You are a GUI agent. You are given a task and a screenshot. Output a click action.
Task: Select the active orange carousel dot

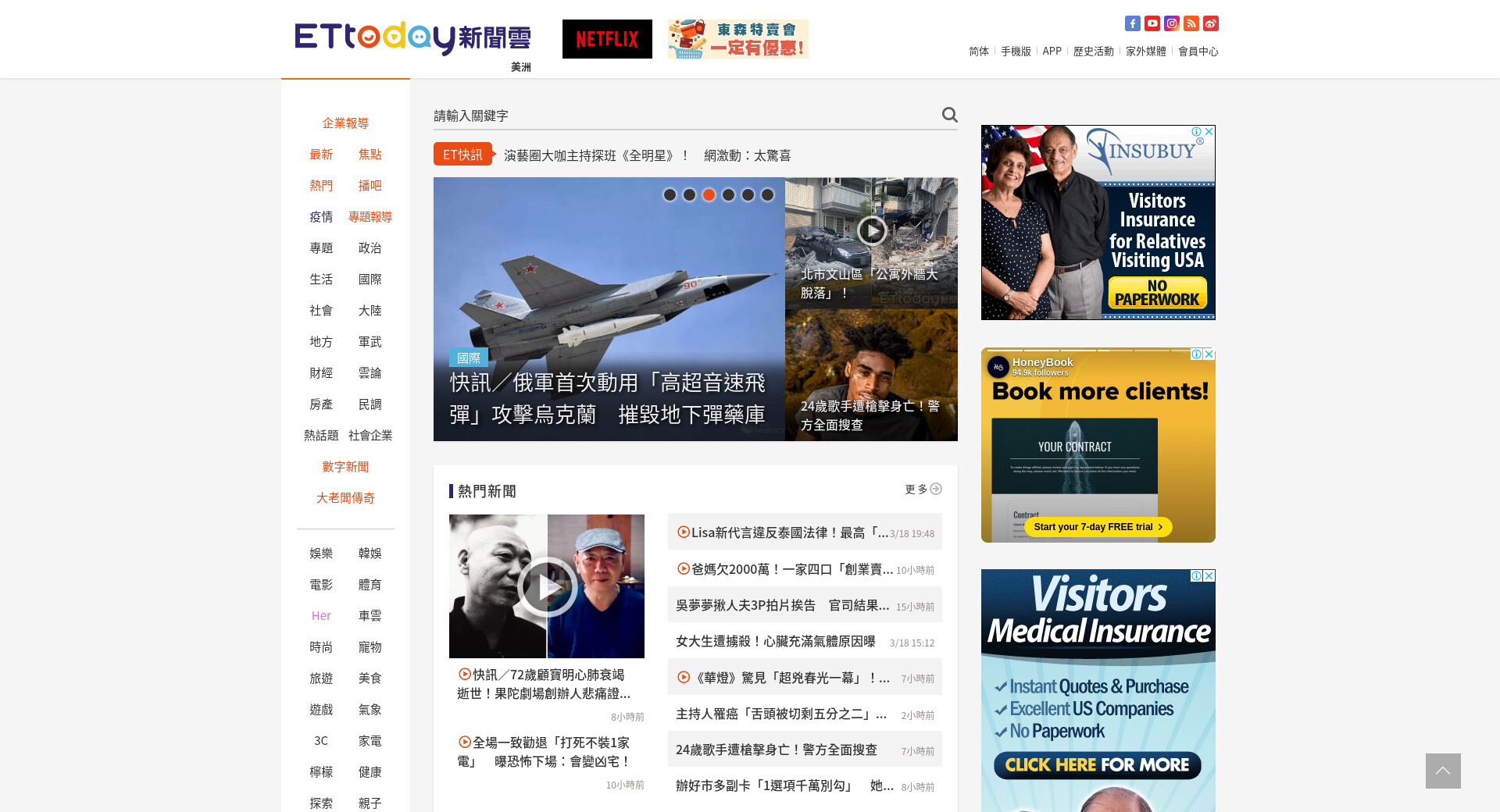coord(709,194)
